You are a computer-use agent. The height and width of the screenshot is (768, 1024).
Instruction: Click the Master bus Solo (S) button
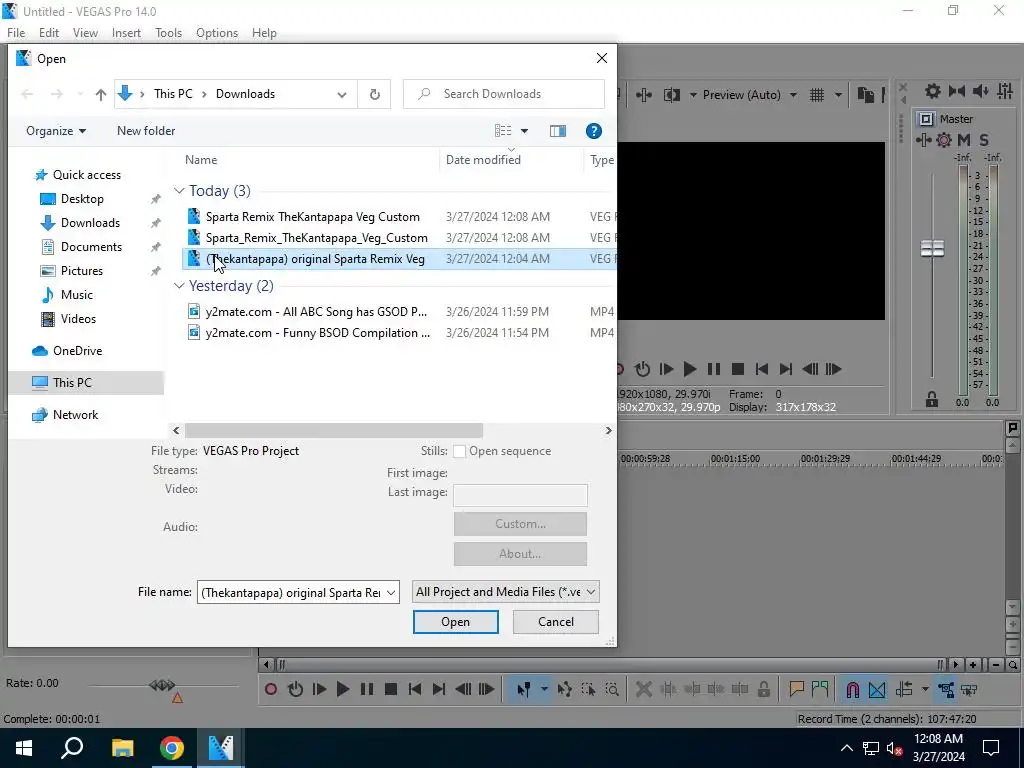click(984, 140)
